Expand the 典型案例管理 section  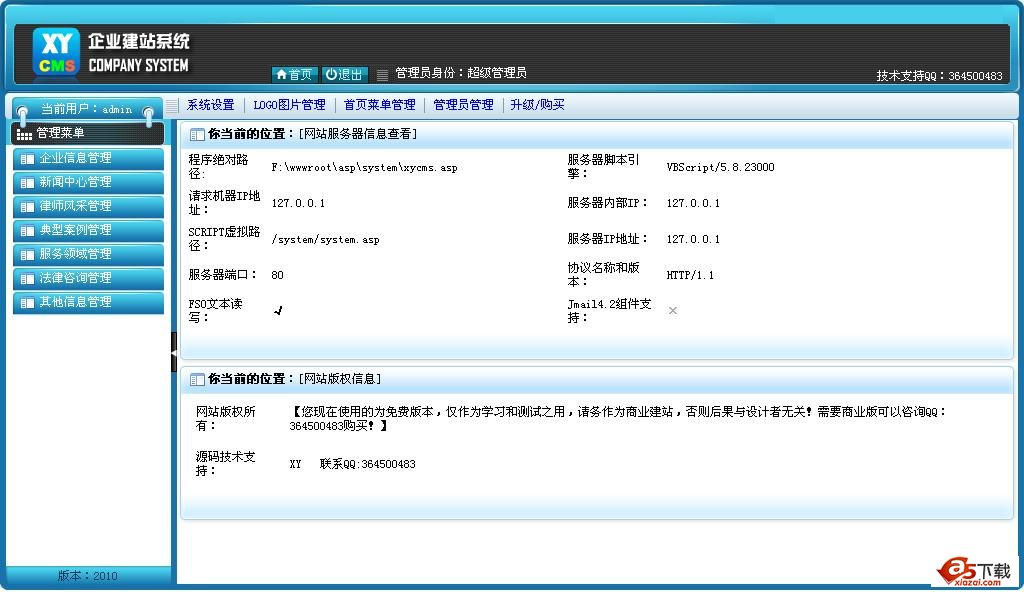[x=88, y=230]
